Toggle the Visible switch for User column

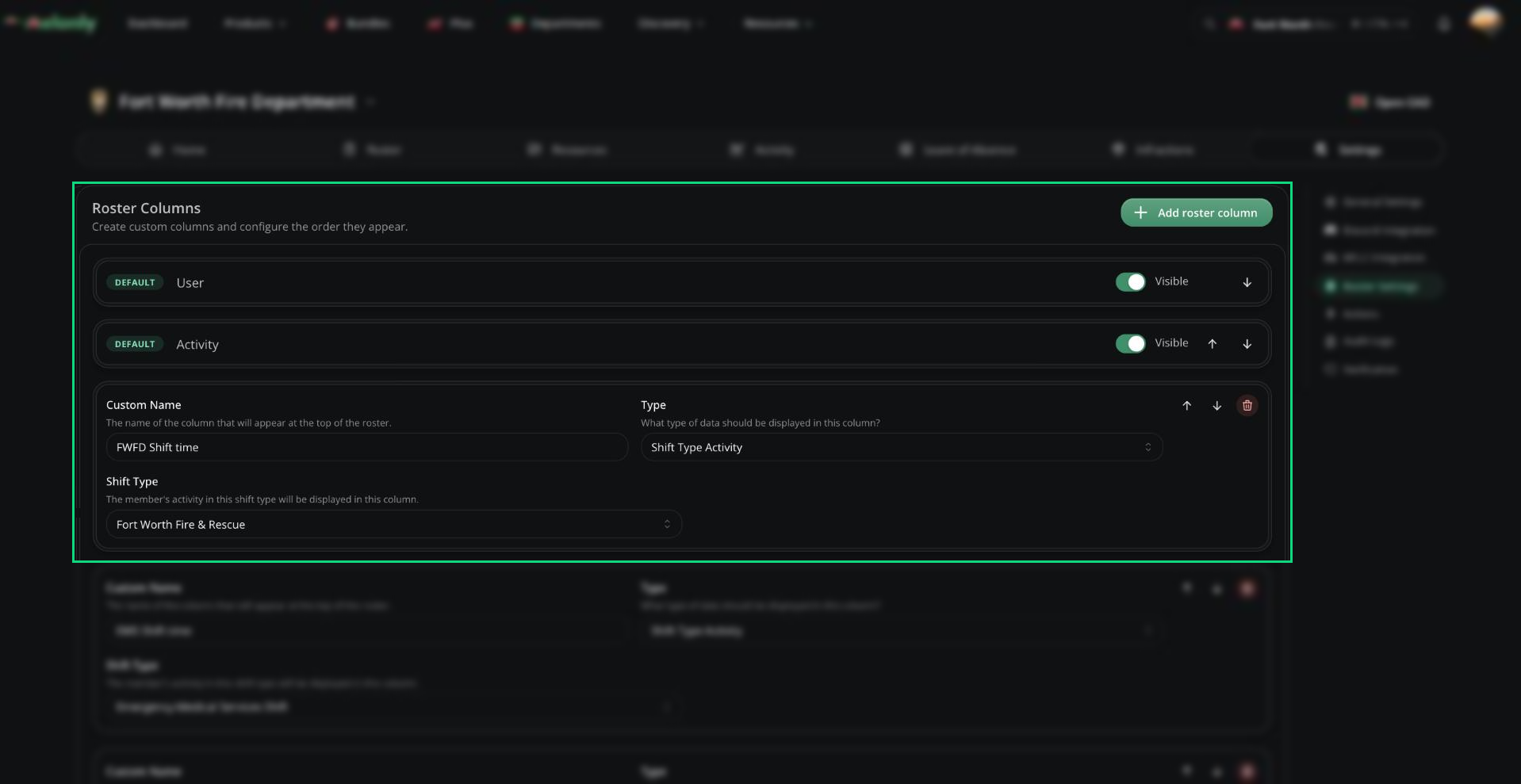click(1130, 282)
